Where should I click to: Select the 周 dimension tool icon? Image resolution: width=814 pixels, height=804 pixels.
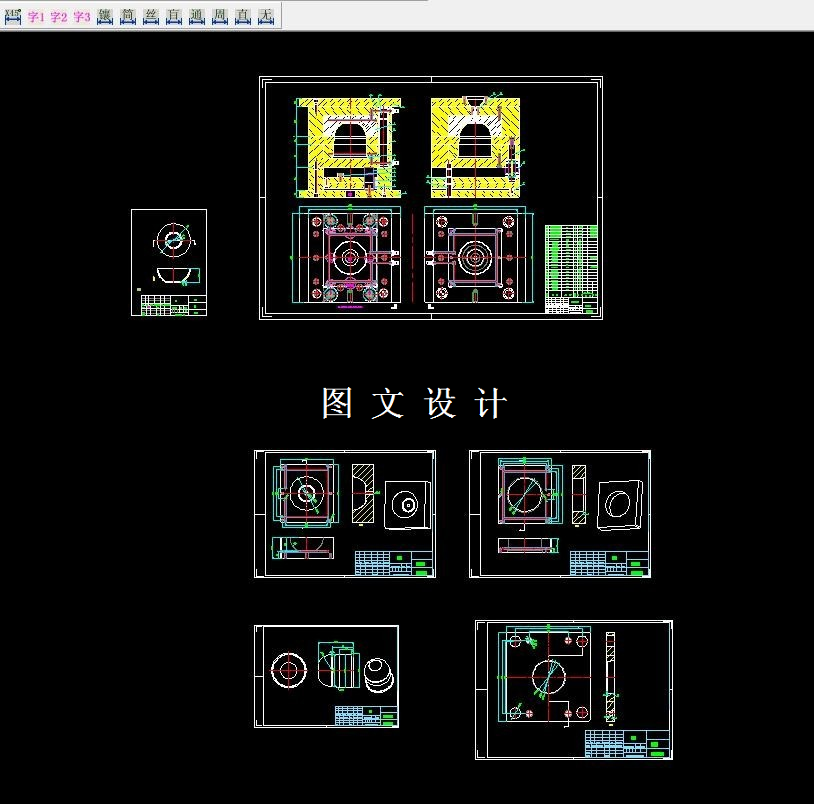(x=220, y=17)
